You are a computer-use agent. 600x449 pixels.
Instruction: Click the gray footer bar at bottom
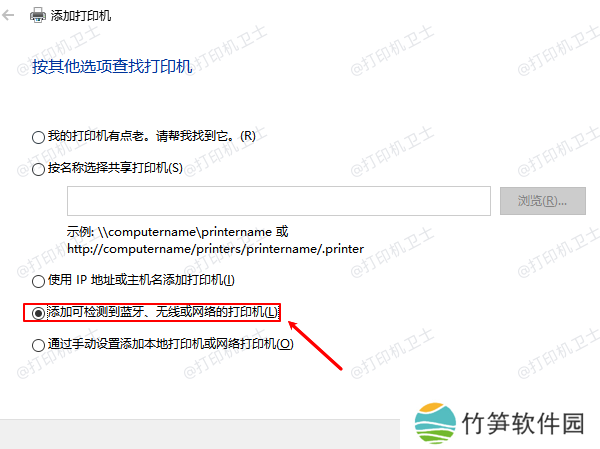tap(200, 434)
